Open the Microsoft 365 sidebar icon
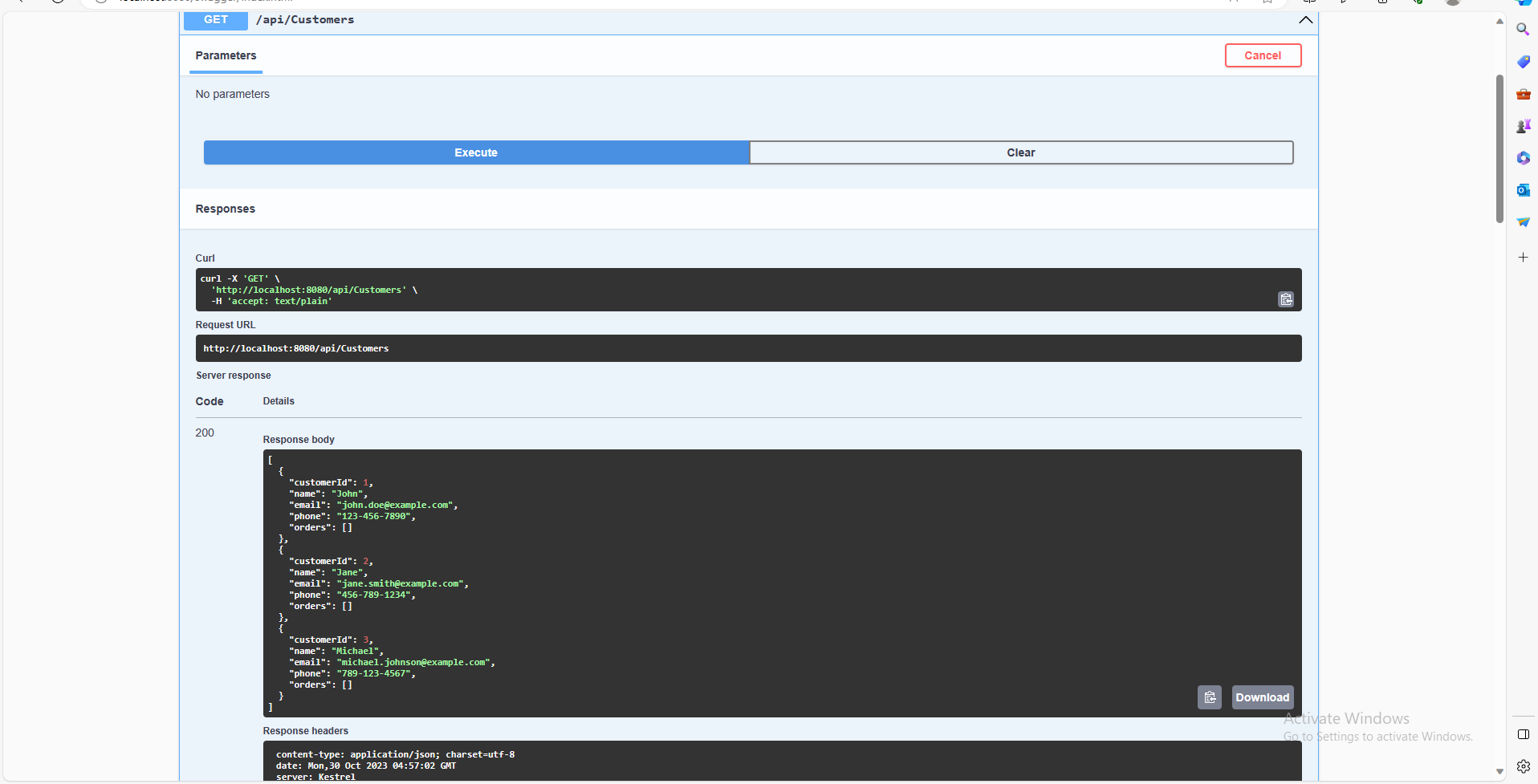The width and height of the screenshot is (1538, 784). (1523, 158)
